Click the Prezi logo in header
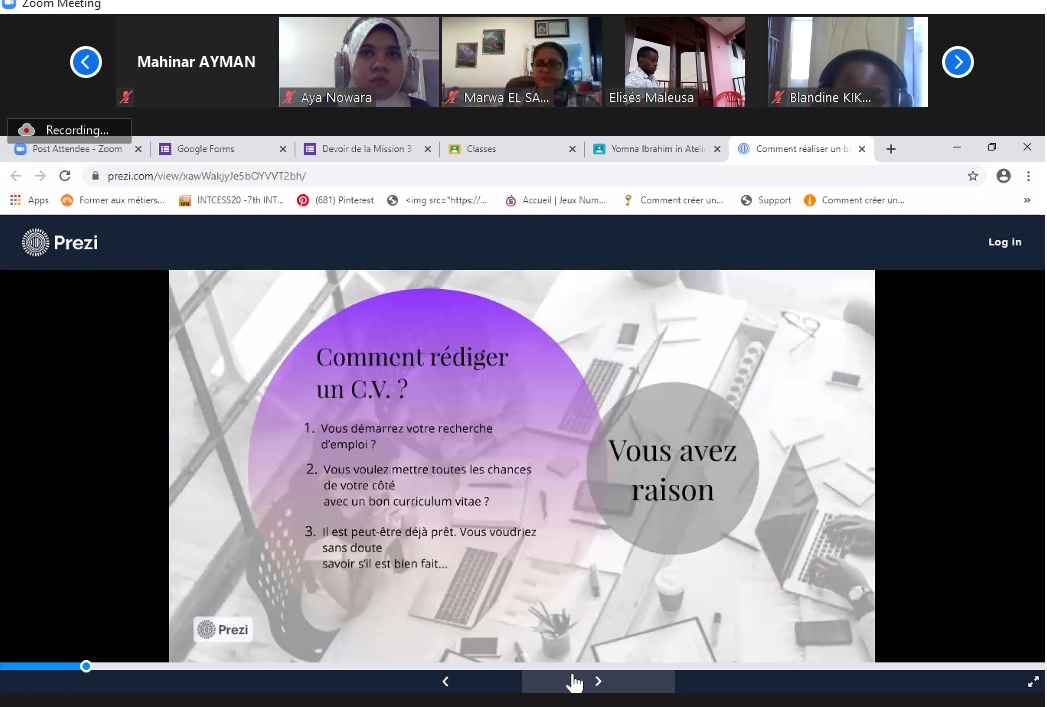The image size is (1047, 707). click(x=60, y=242)
